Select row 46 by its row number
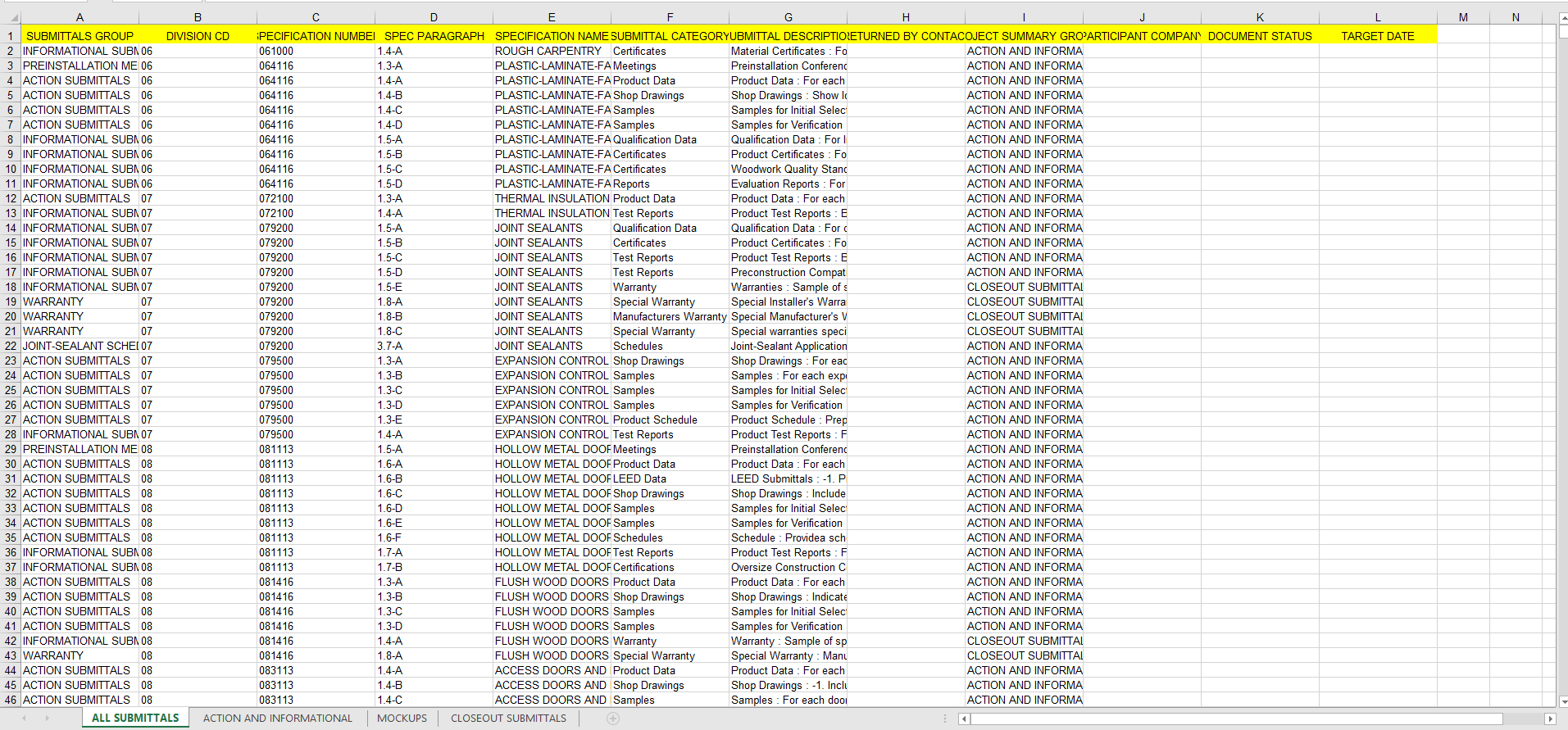1568x730 pixels. 11,700
